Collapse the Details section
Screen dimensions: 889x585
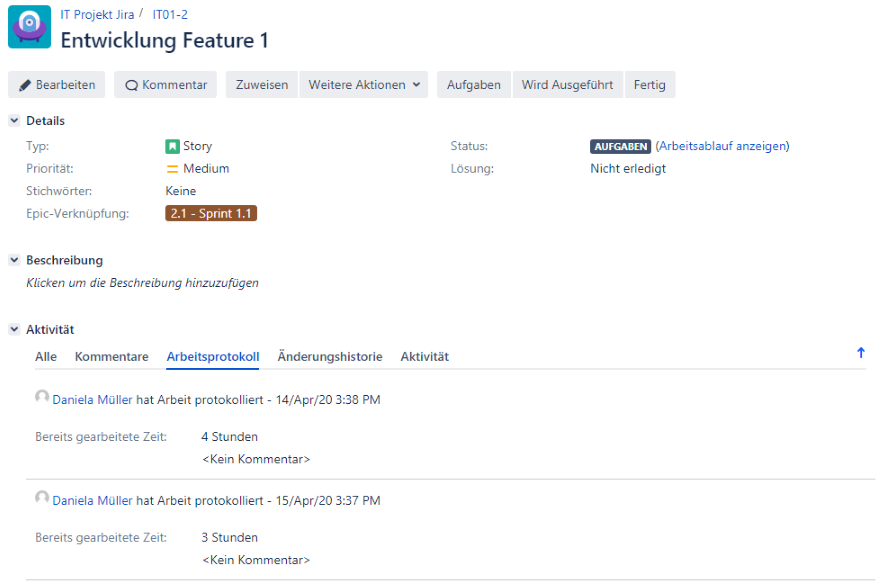click(14, 121)
